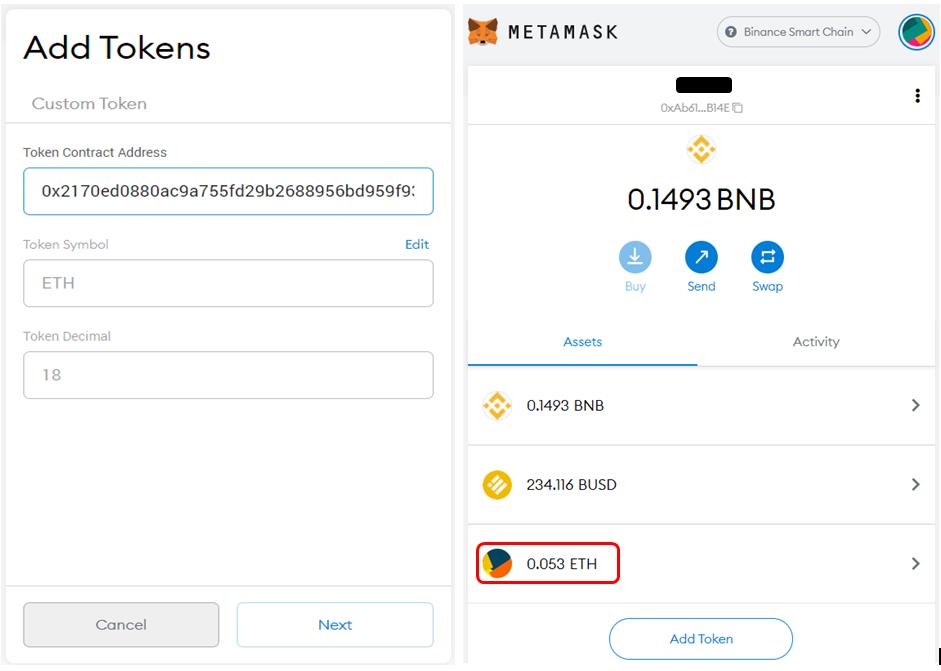Click Next in Add Tokens dialog
Viewport: 941px width, 671px height.
(x=335, y=625)
